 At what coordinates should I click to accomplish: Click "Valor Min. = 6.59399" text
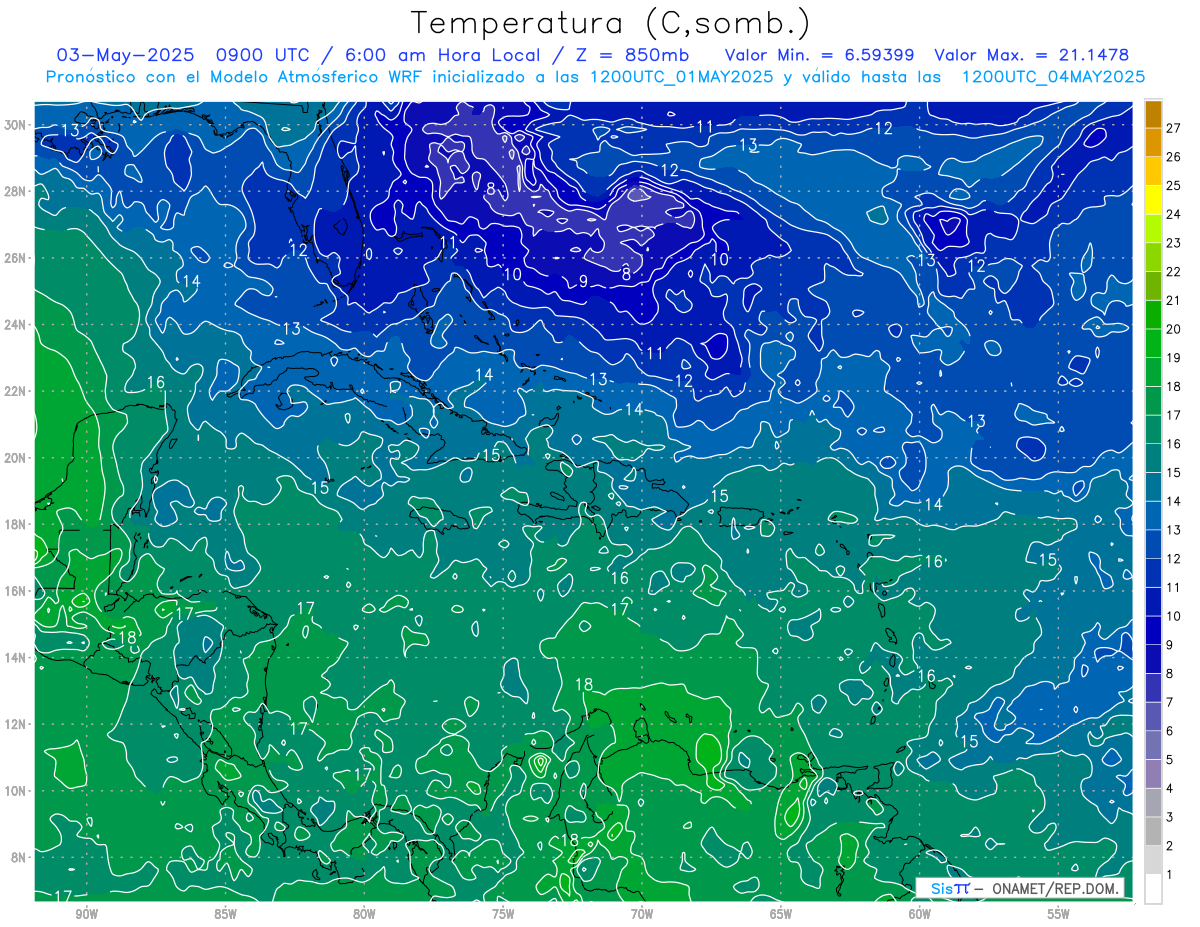820,55
